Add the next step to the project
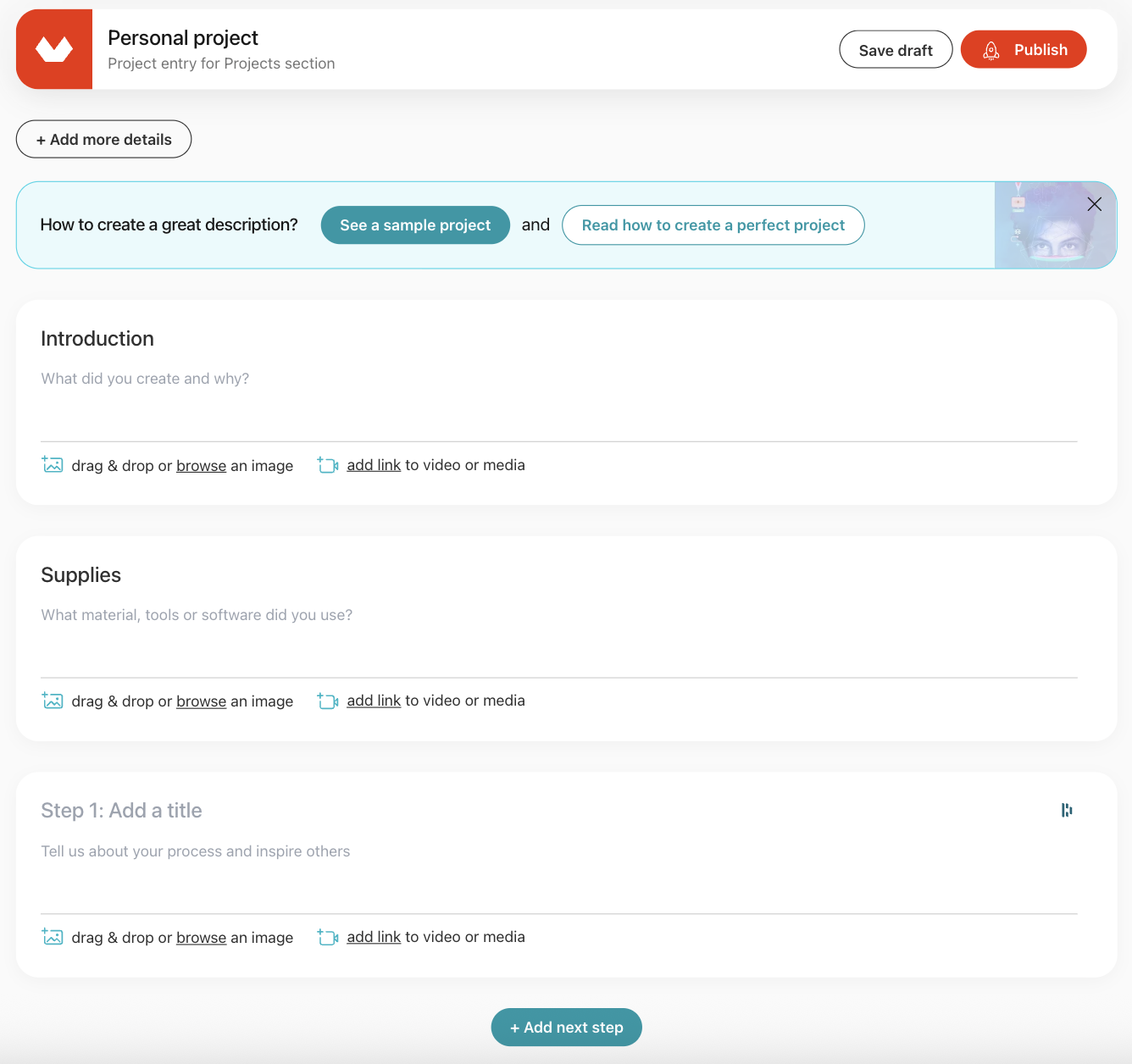Screen dimensions: 1132x1064 [x=566, y=1028]
